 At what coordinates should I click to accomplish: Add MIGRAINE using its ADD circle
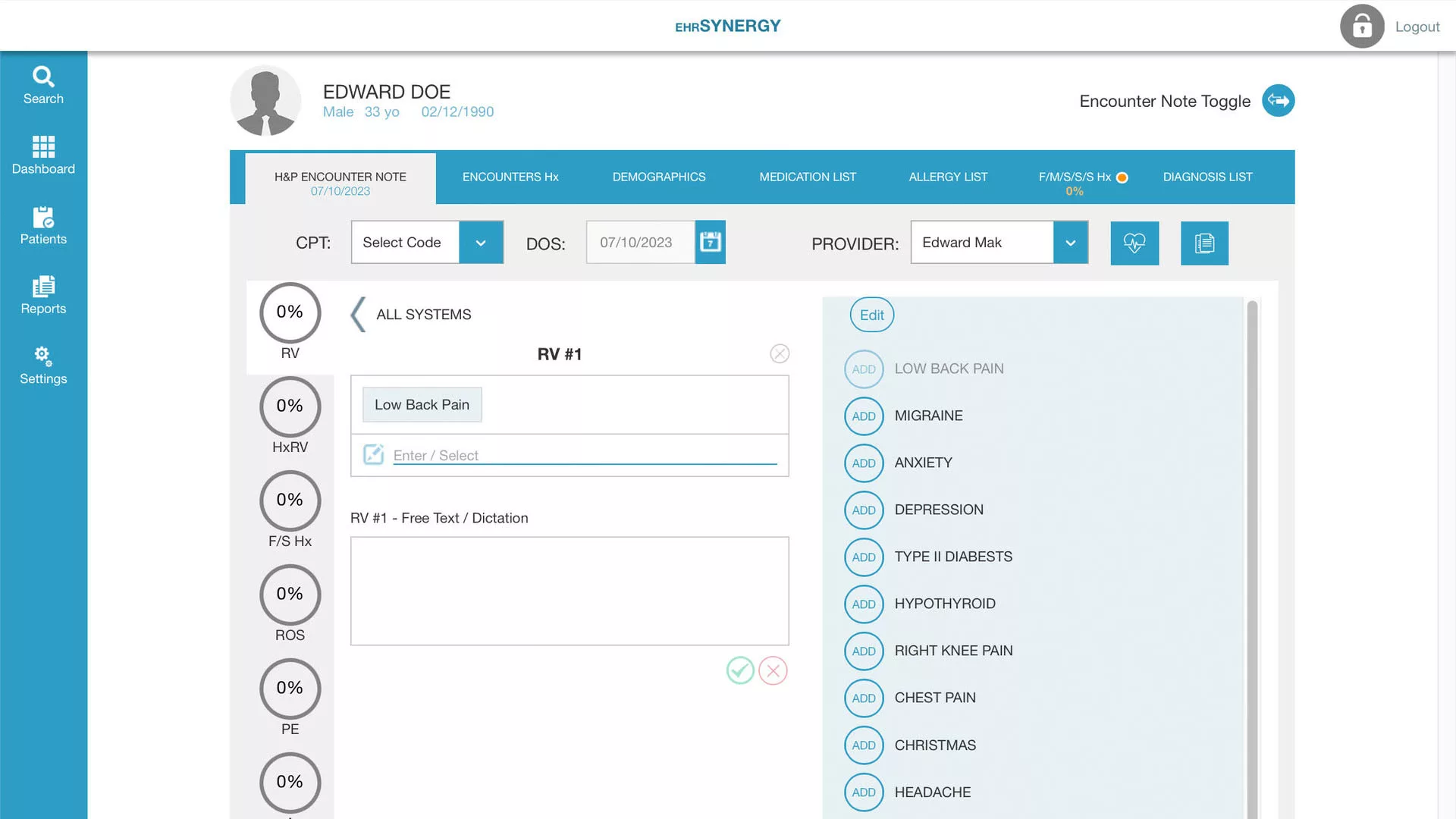point(864,416)
